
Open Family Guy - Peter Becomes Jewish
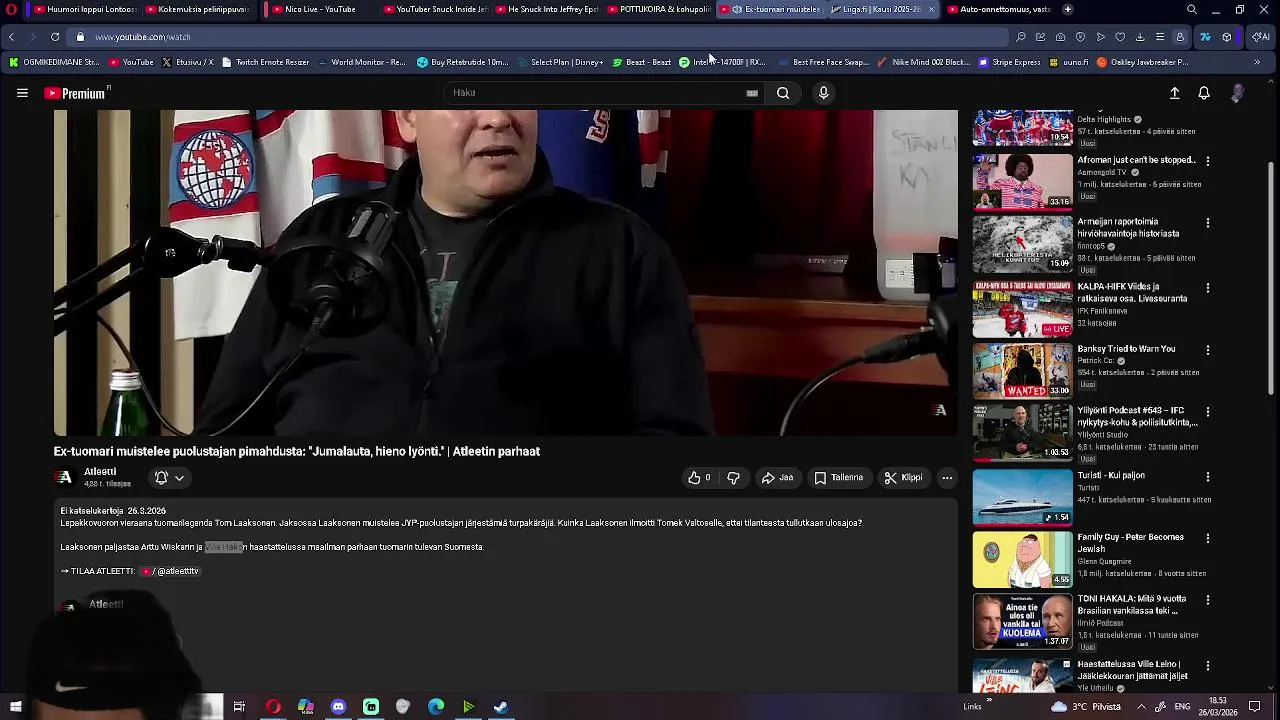point(1130,543)
